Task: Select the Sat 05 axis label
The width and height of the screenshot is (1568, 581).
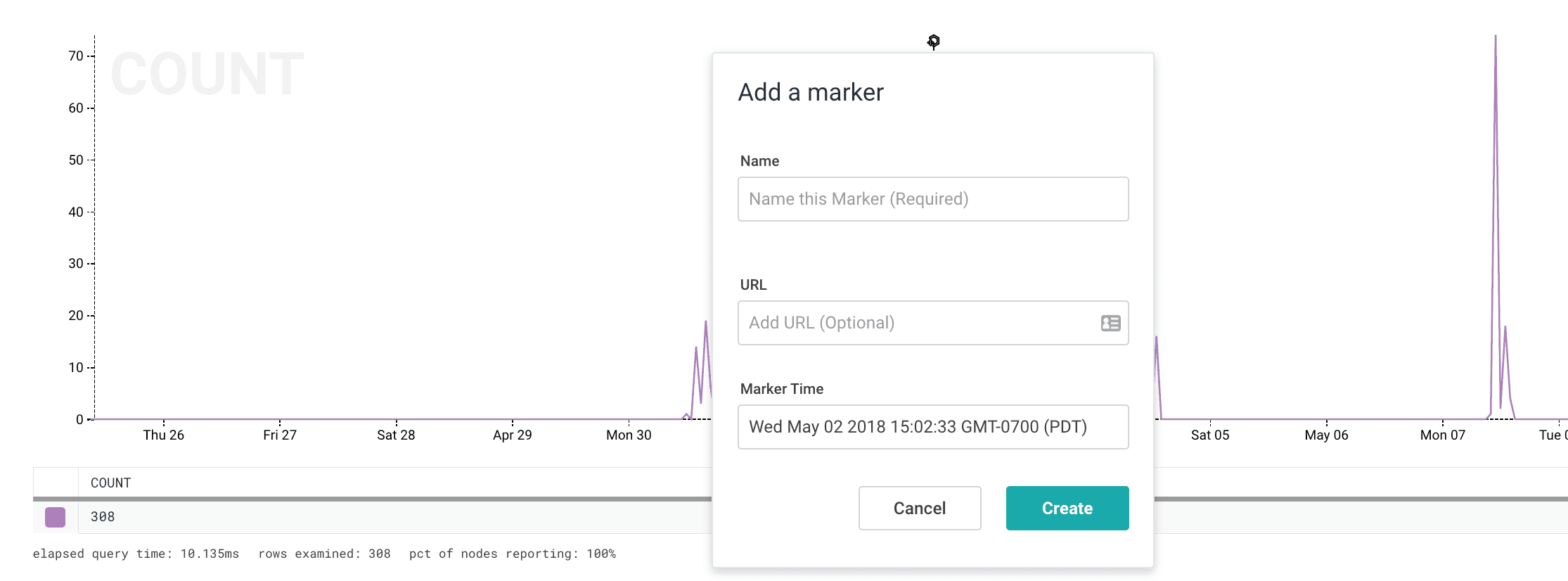Action: tap(1210, 435)
